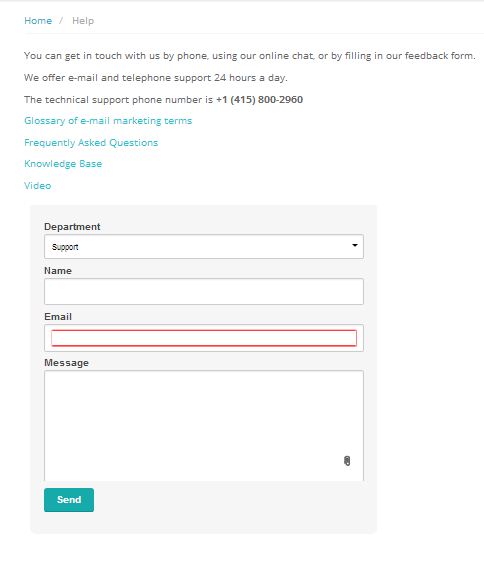Click the Message field label

[66, 363]
